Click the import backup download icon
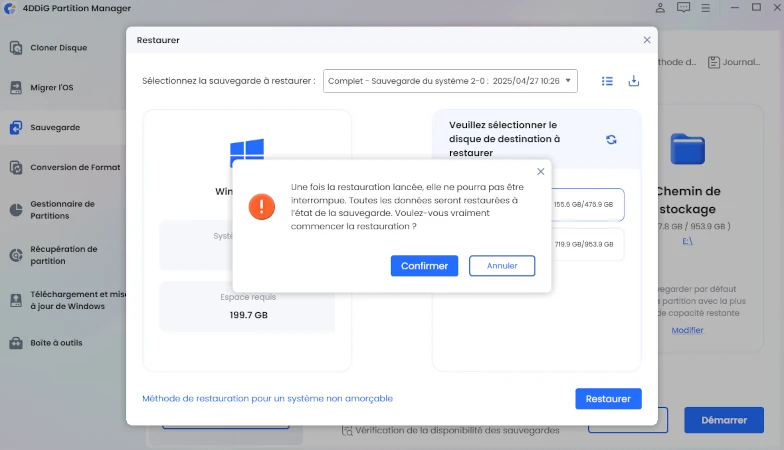Viewport: 784px width, 450px height. [634, 80]
